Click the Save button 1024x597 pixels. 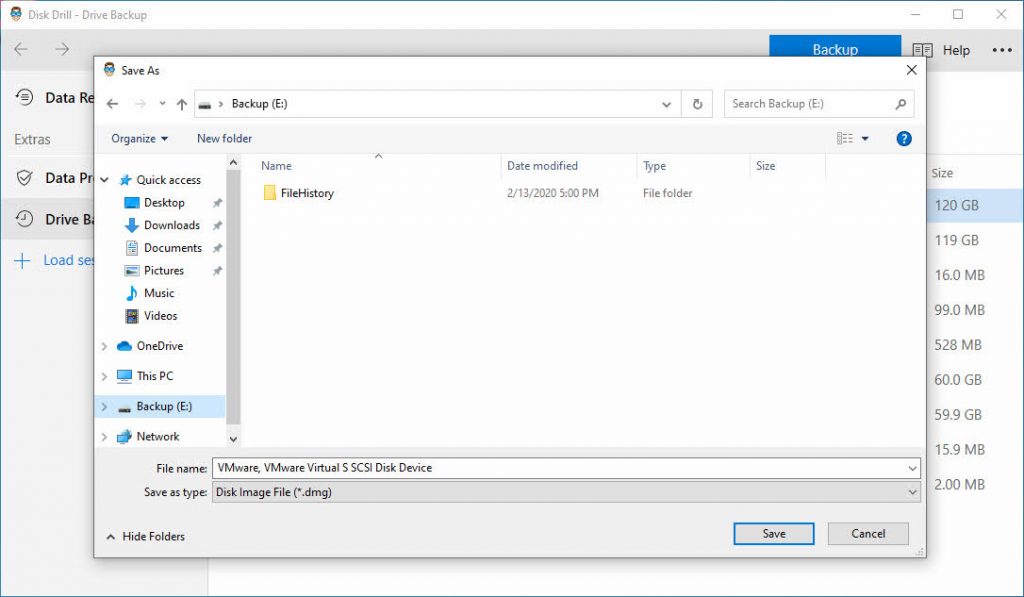(773, 533)
